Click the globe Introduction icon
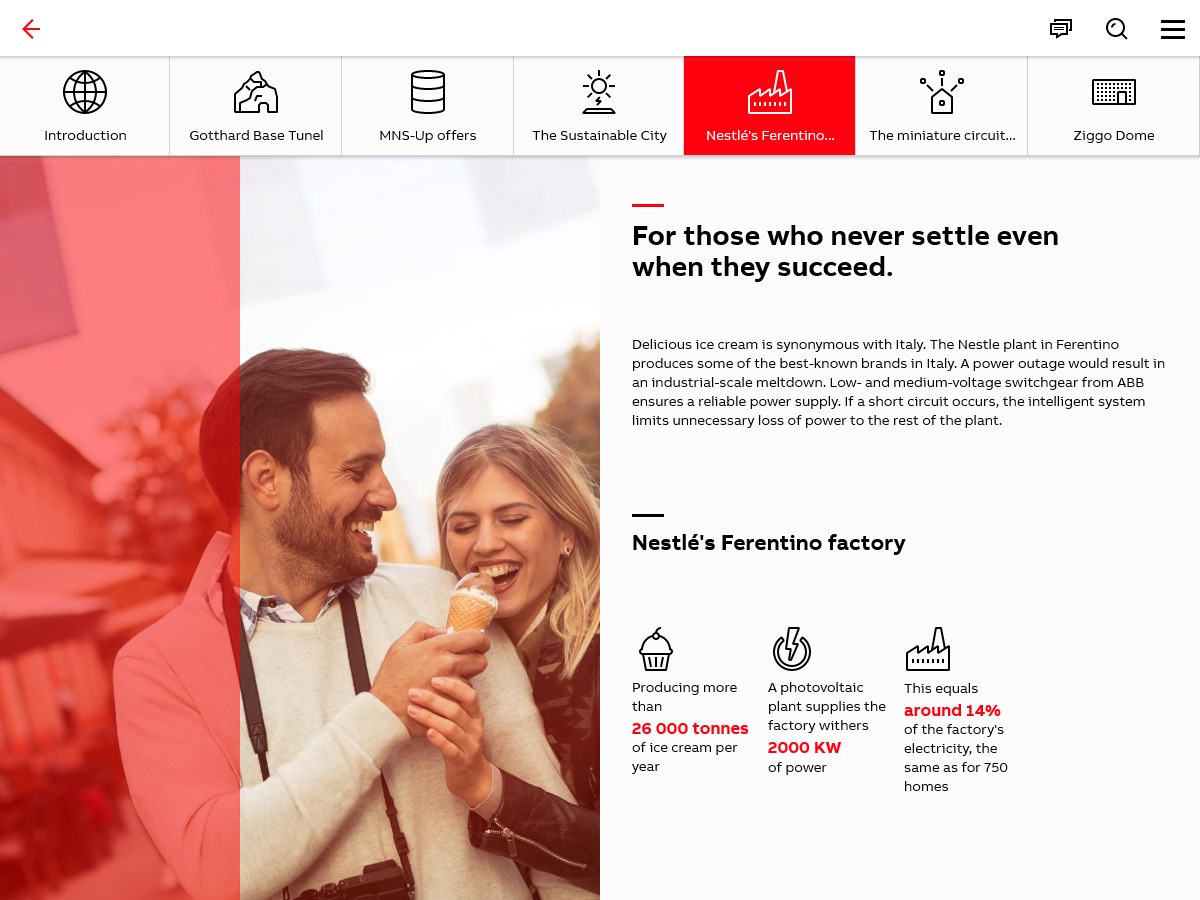The height and width of the screenshot is (900, 1200). (x=85, y=92)
